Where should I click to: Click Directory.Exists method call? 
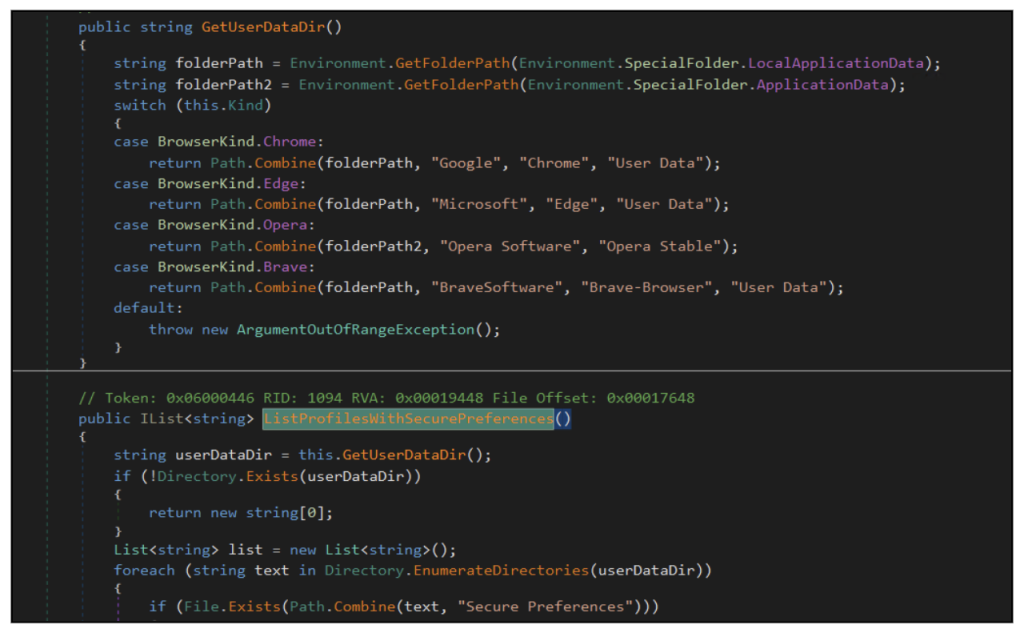(228, 477)
